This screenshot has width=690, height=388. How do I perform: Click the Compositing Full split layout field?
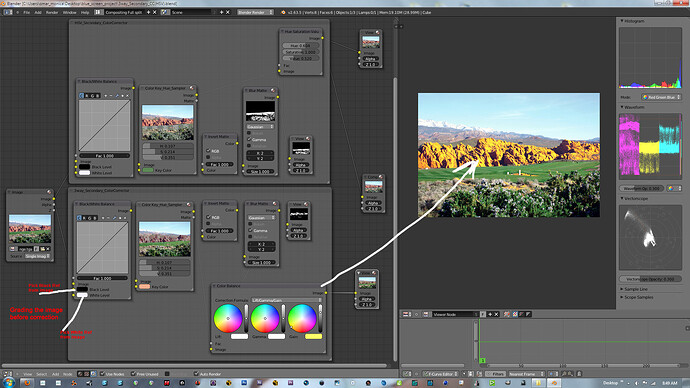(x=124, y=12)
